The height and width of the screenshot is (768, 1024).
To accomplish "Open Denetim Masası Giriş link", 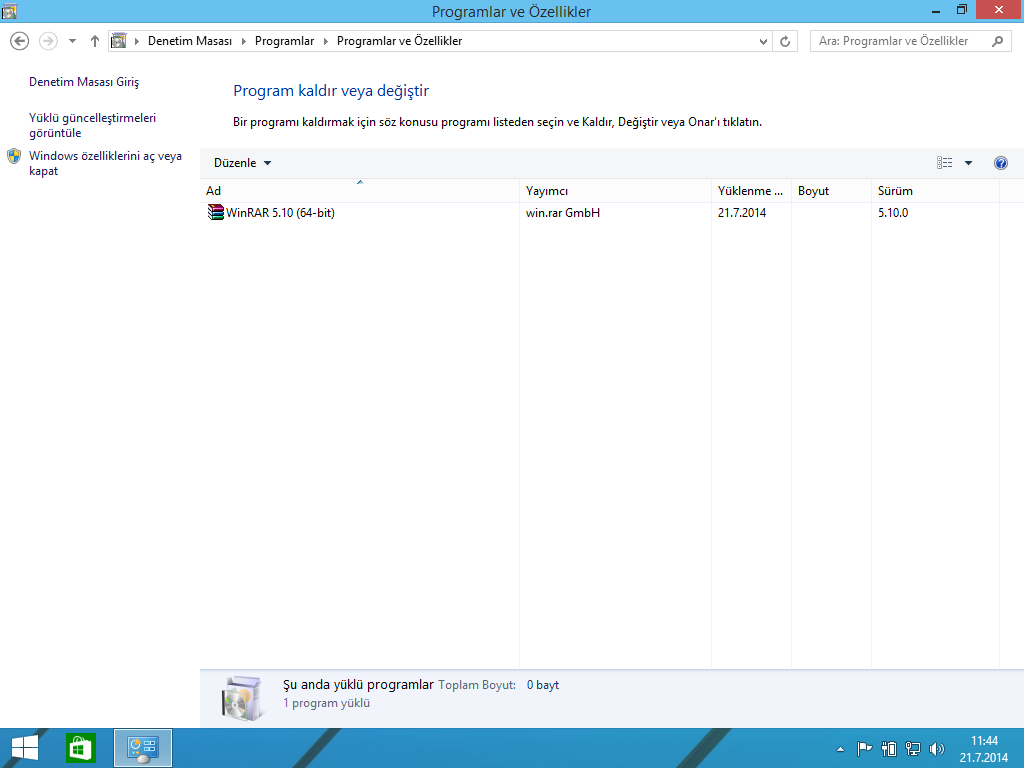I will (x=84, y=82).
